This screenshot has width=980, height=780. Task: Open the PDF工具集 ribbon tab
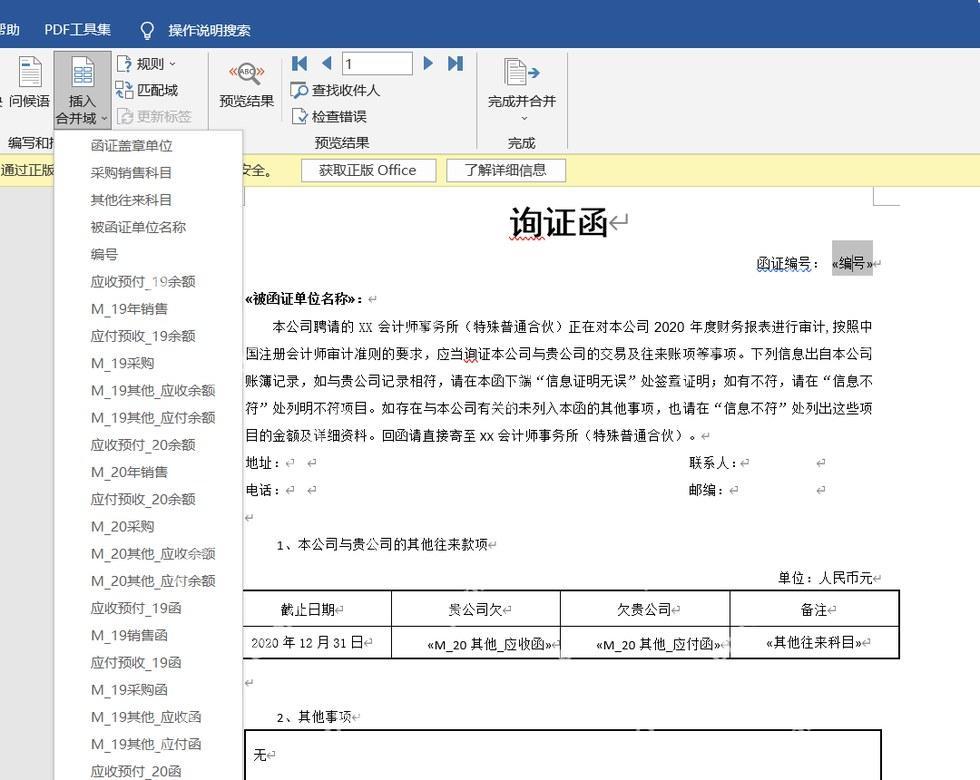click(78, 29)
